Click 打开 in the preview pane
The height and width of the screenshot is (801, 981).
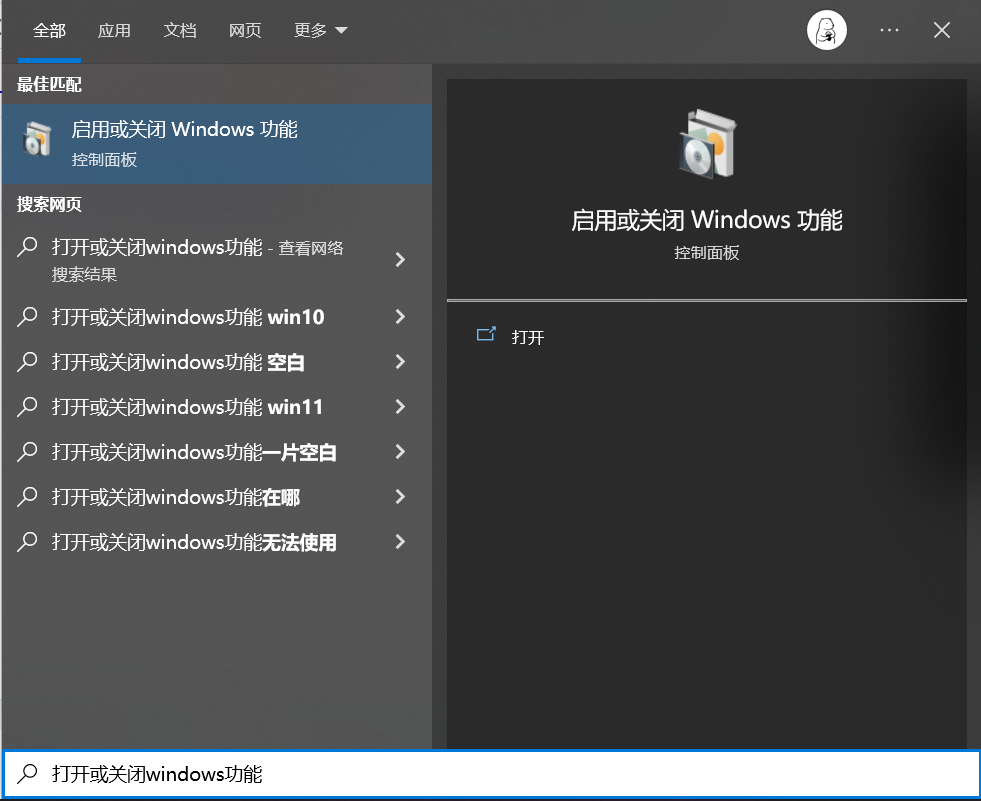(x=527, y=338)
